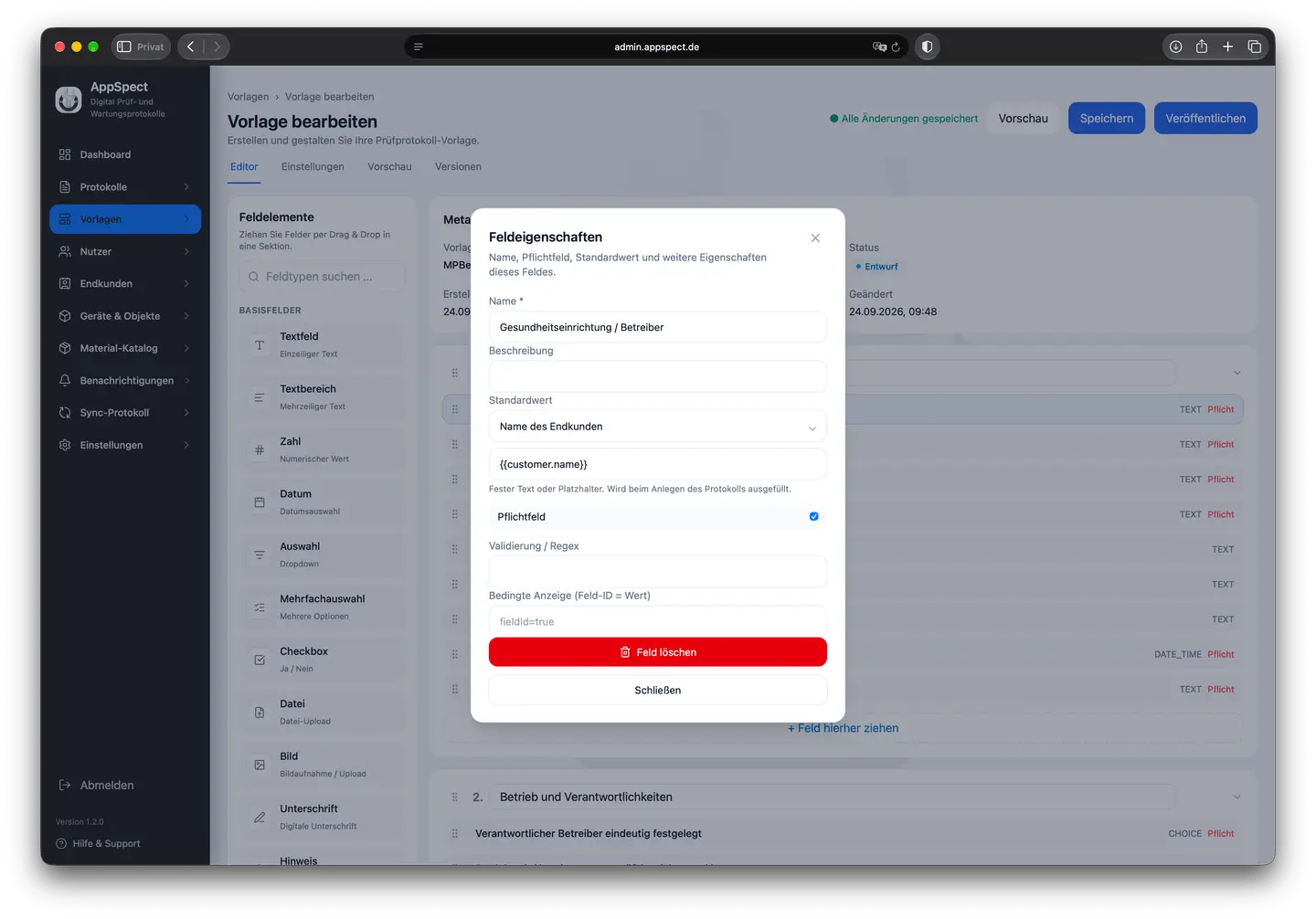Click the Protokolle document icon
This screenshot has width=1316, height=919.
[65, 187]
